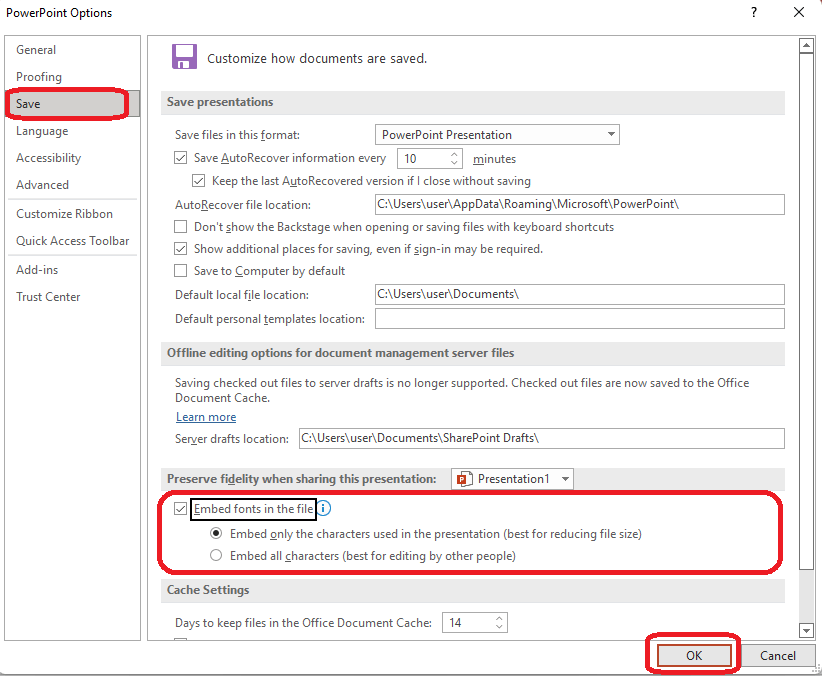Check Don't show the Backstage option
The width and height of the screenshot is (822, 676).
(181, 227)
